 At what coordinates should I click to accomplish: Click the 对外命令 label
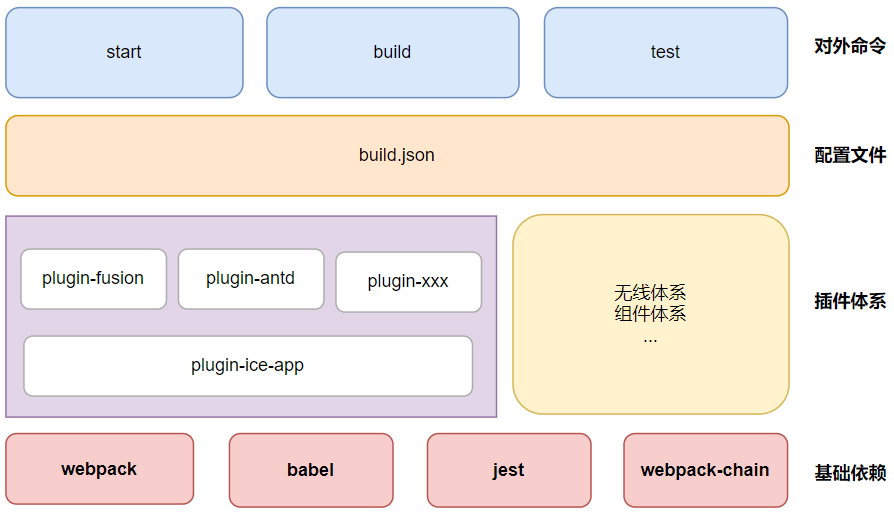[850, 46]
